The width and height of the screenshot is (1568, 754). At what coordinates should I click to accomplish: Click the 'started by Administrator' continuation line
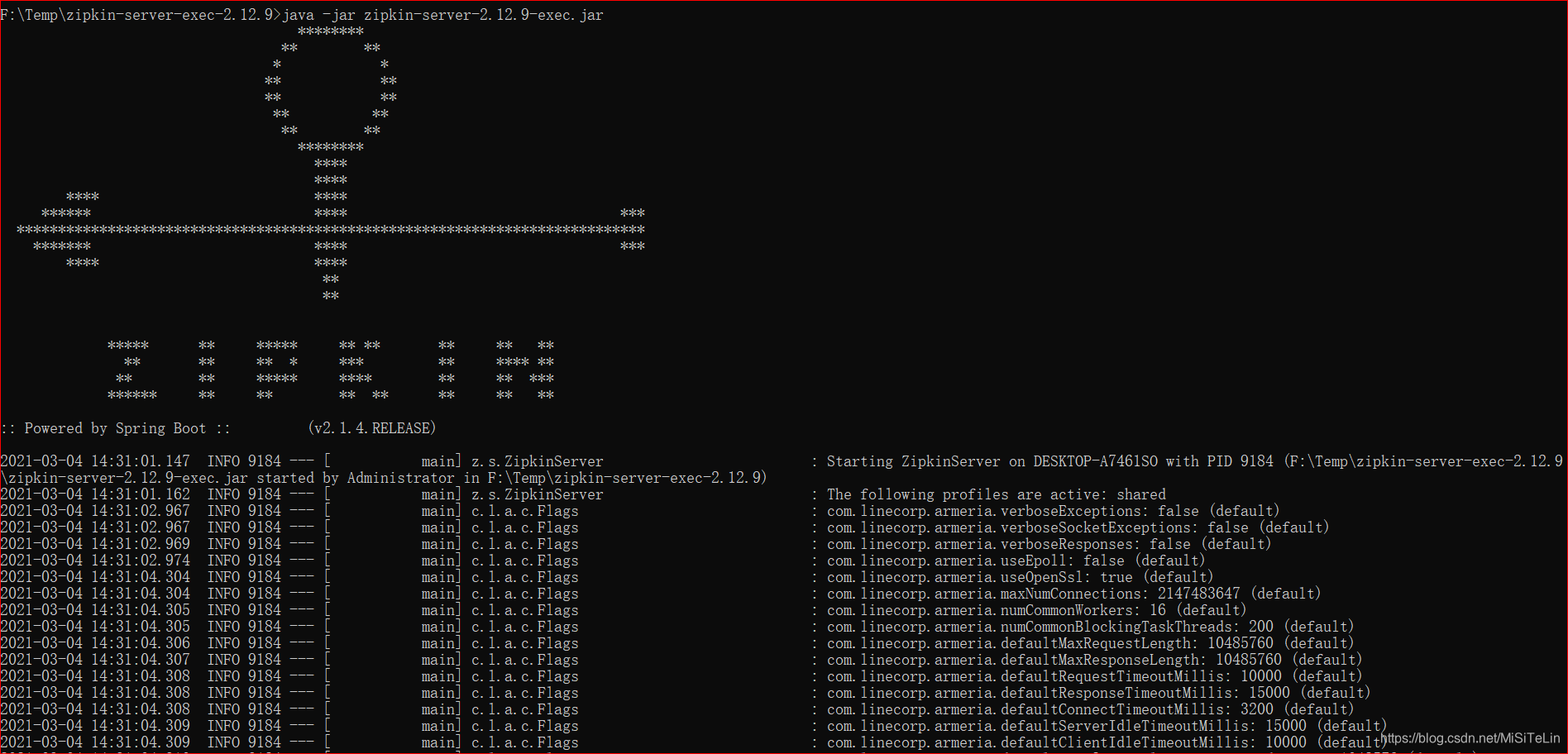point(384,478)
